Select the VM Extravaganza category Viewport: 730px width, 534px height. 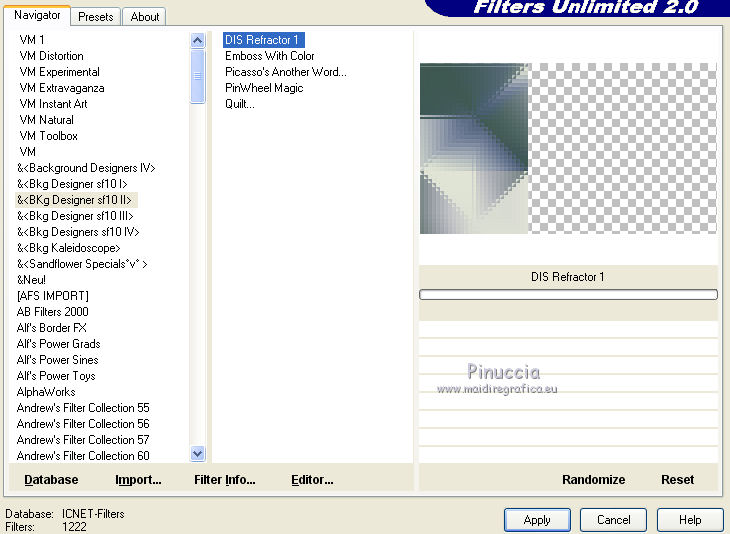pyautogui.click(x=62, y=88)
